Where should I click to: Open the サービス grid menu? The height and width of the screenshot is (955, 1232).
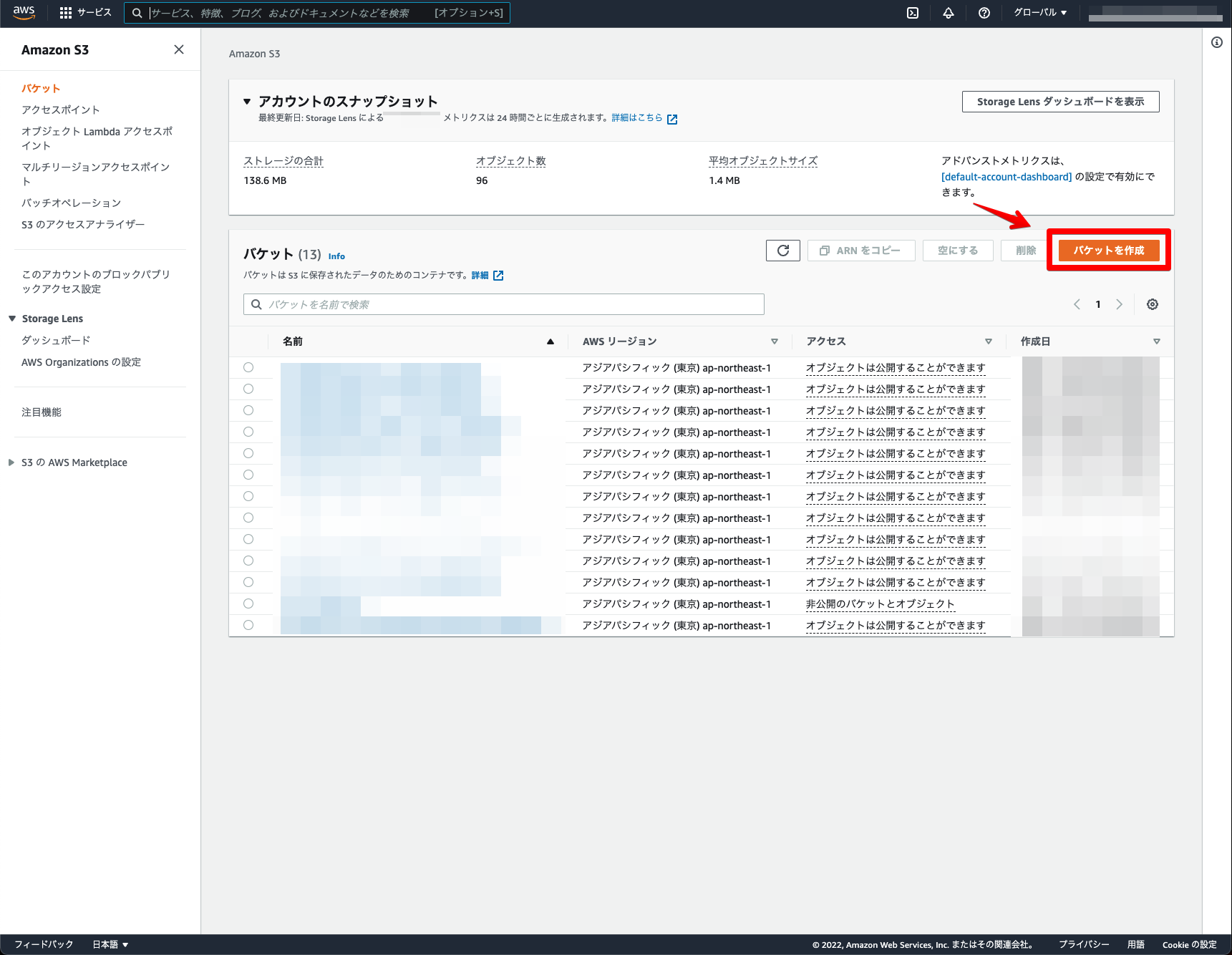[x=86, y=13]
